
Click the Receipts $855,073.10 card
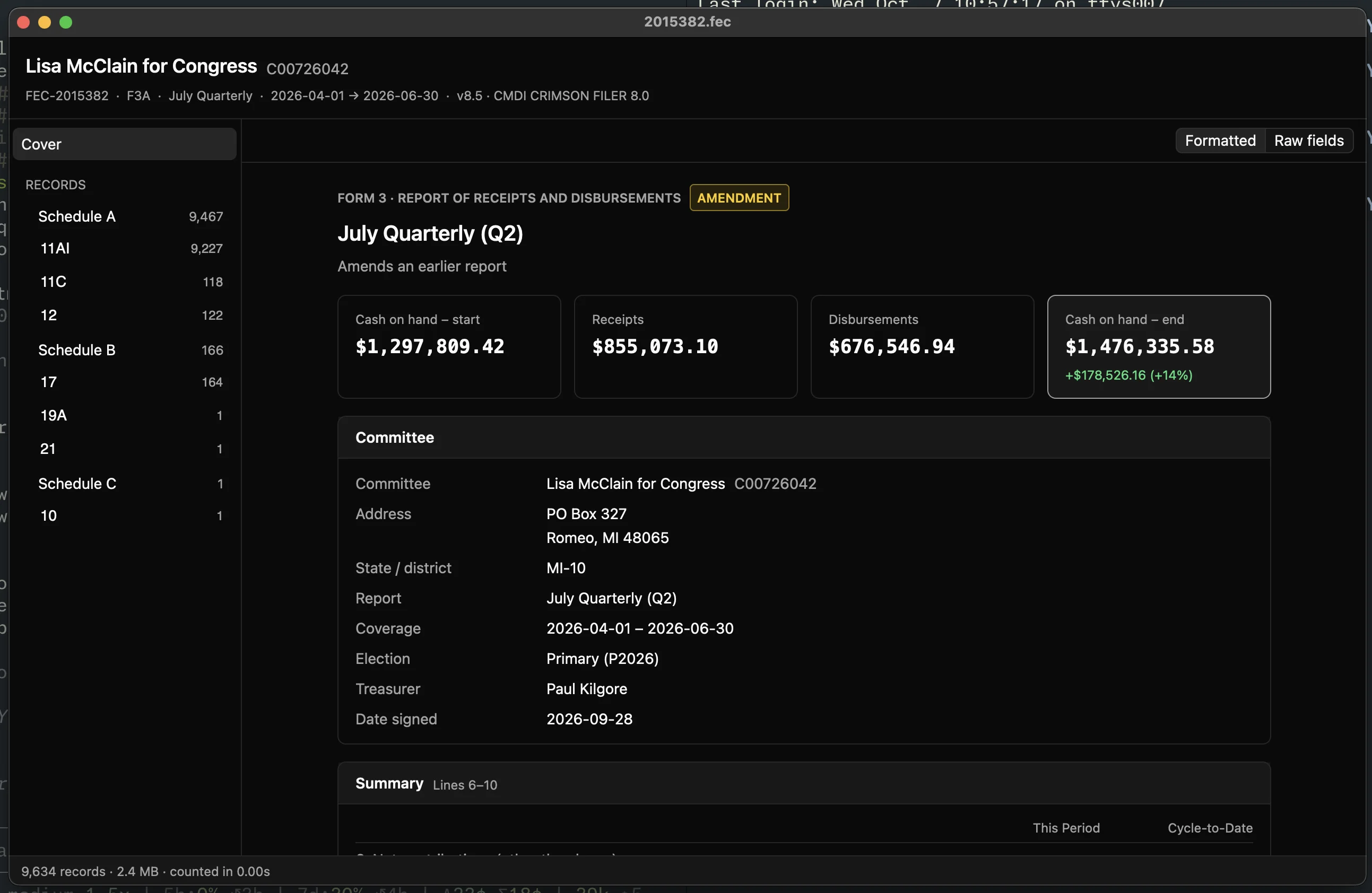click(x=685, y=347)
